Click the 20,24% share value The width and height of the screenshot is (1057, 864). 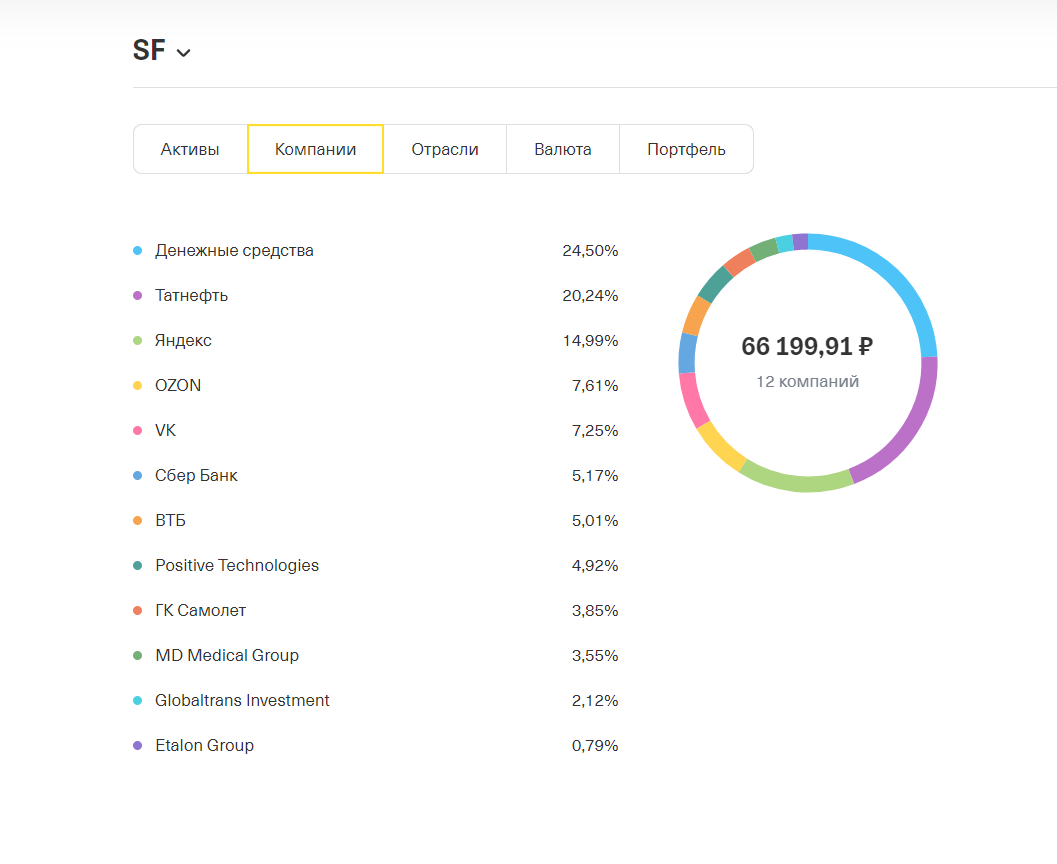click(x=590, y=296)
